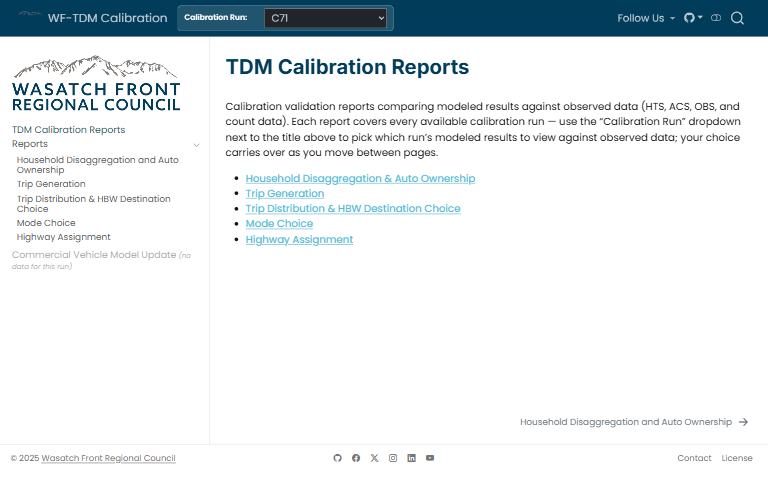Open the Follow Us menu
Image resolution: width=768 pixels, height=480 pixels.
click(646, 18)
